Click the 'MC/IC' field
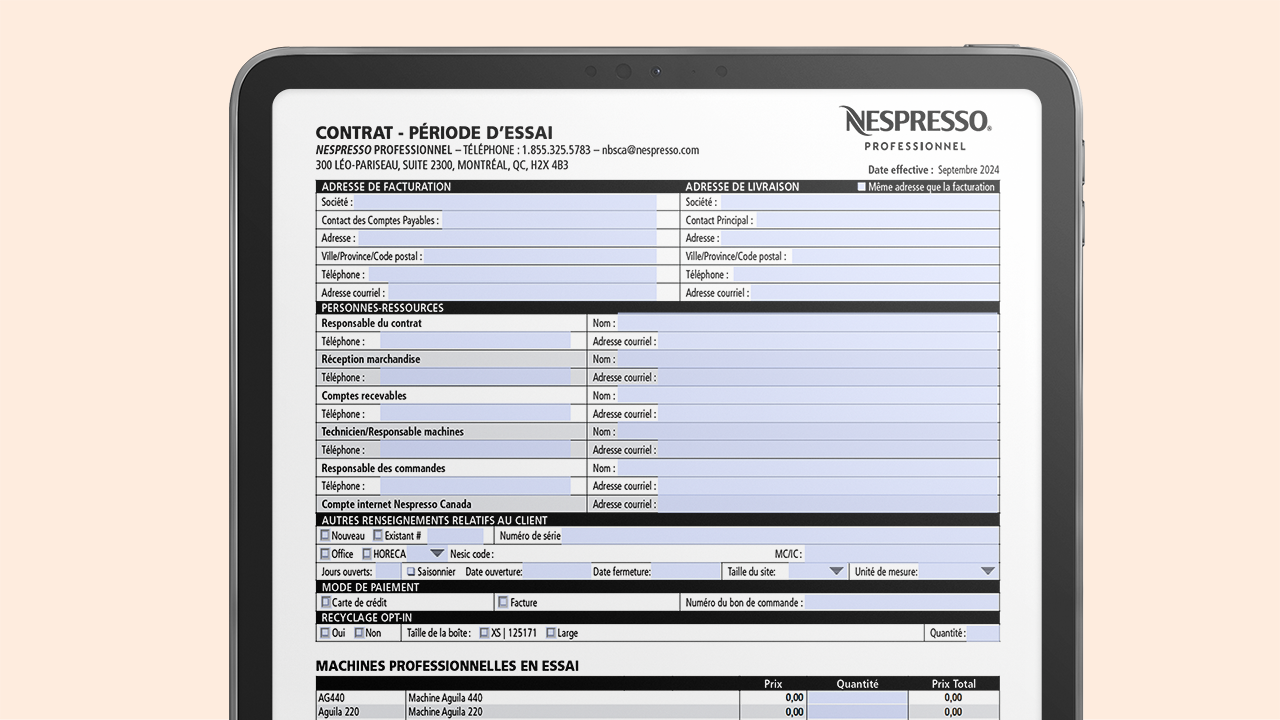Viewport: 1280px width, 720px height. 901,553
